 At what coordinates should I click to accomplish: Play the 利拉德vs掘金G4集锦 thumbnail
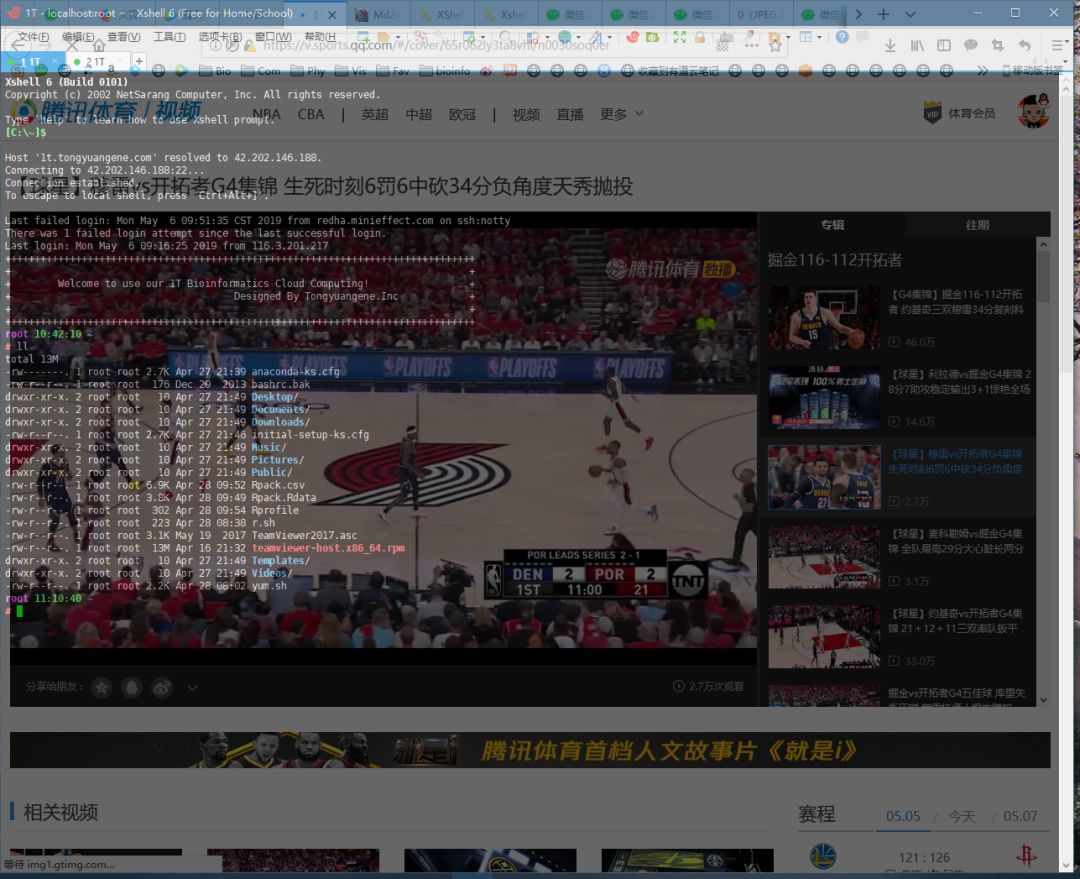click(824, 397)
